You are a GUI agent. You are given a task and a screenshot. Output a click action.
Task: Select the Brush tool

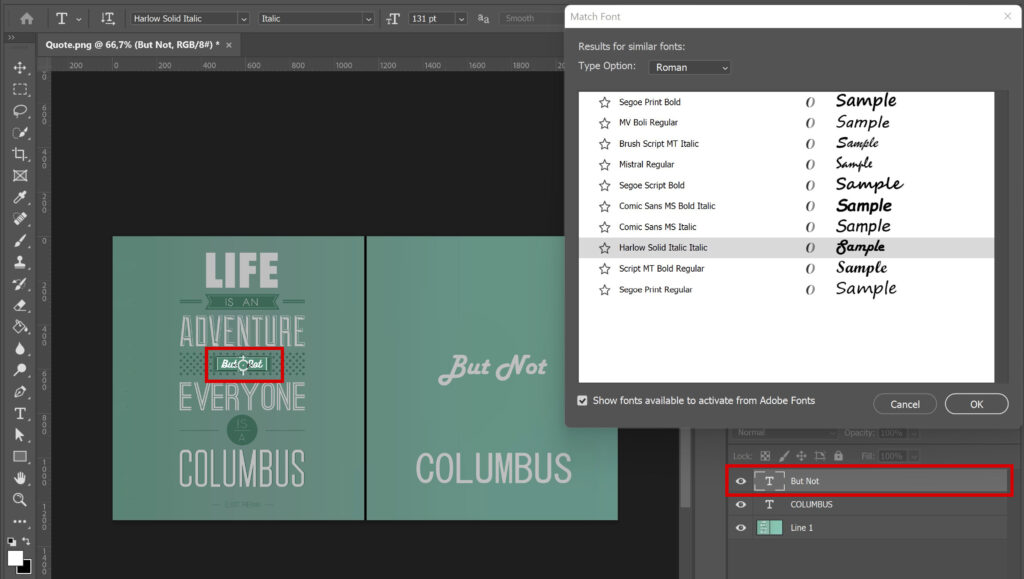[x=20, y=240]
